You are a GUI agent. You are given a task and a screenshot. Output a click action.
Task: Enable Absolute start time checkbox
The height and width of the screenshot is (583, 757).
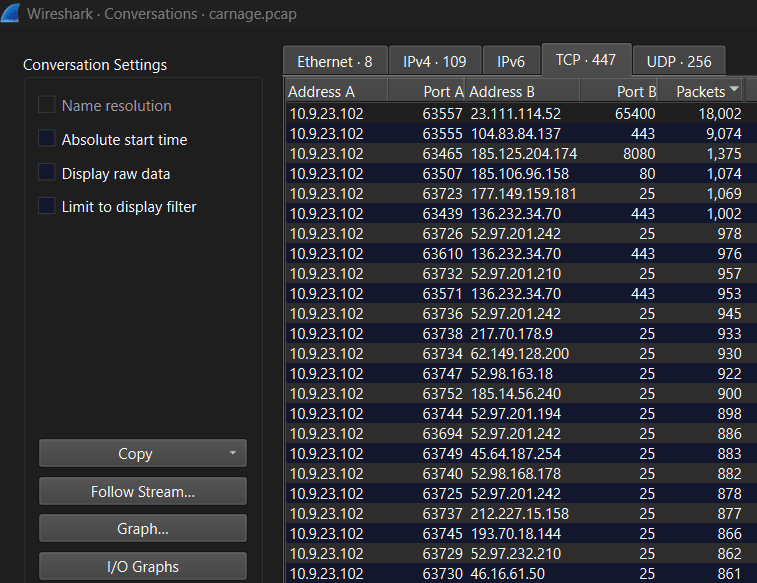point(46,138)
